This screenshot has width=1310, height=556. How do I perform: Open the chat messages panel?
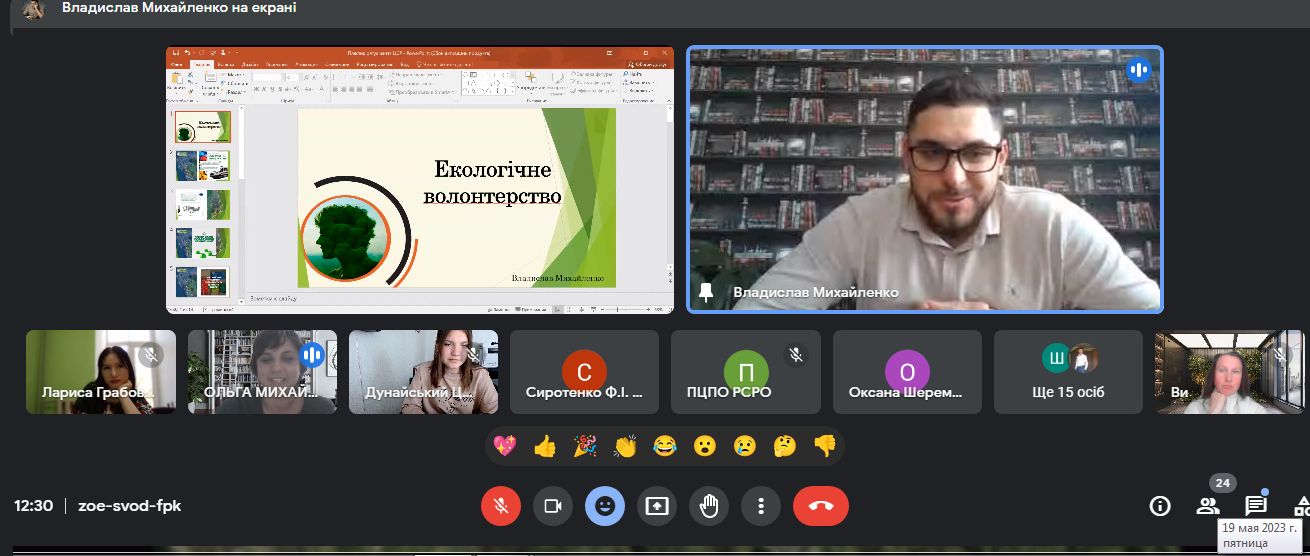[x=1256, y=506]
